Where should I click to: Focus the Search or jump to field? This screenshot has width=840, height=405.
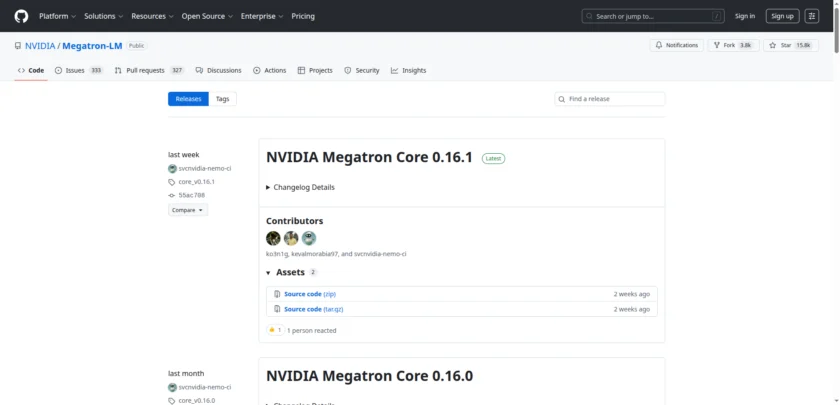(653, 16)
